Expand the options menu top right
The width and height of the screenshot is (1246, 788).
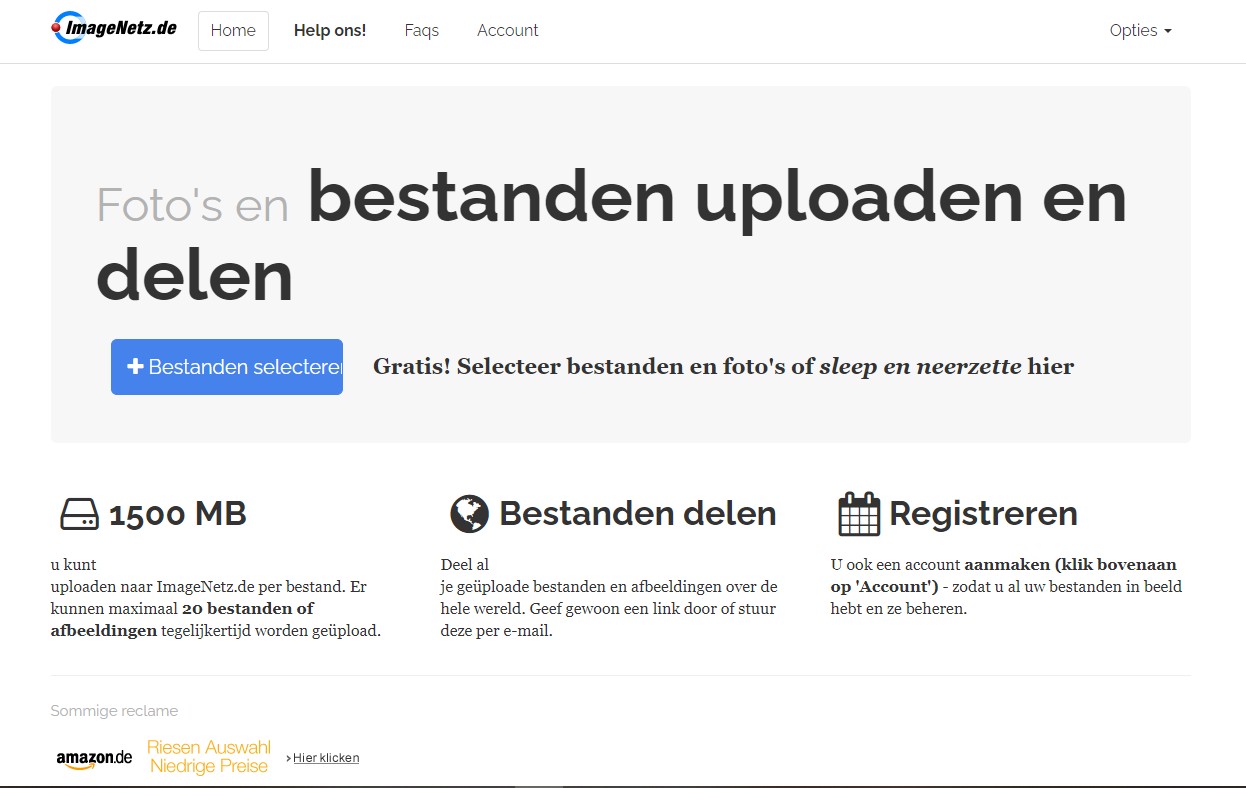(x=1139, y=31)
